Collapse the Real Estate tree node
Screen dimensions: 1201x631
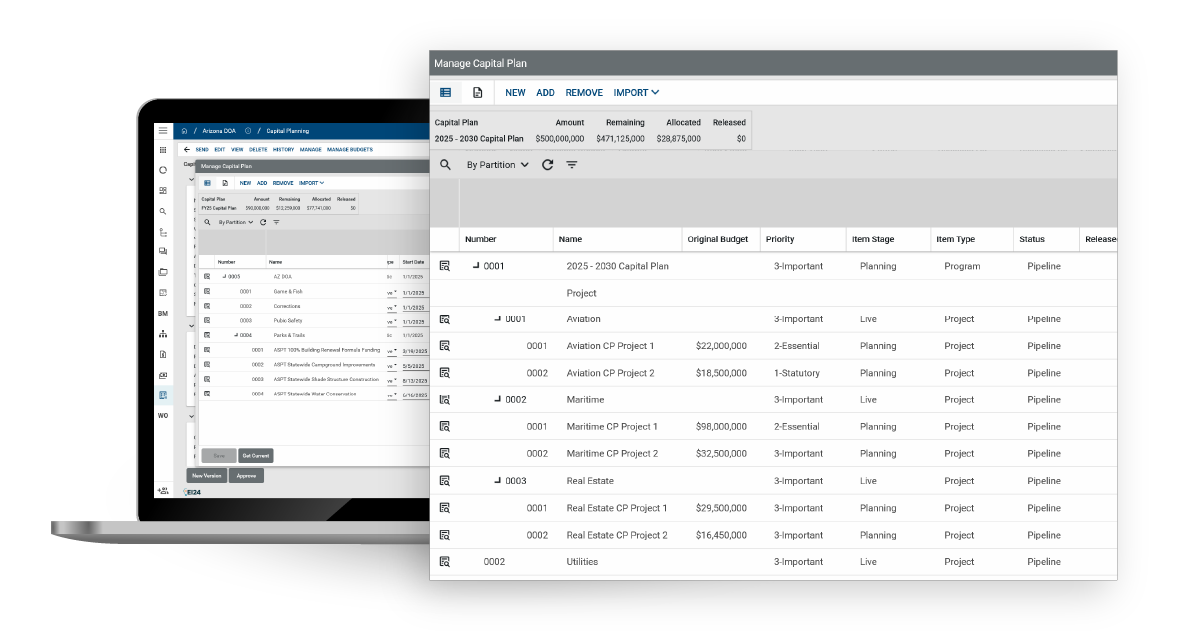pos(497,480)
